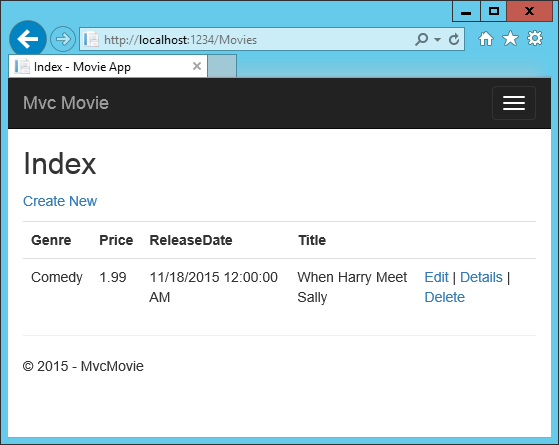Click the search magnifier in address bar

[x=421, y=39]
